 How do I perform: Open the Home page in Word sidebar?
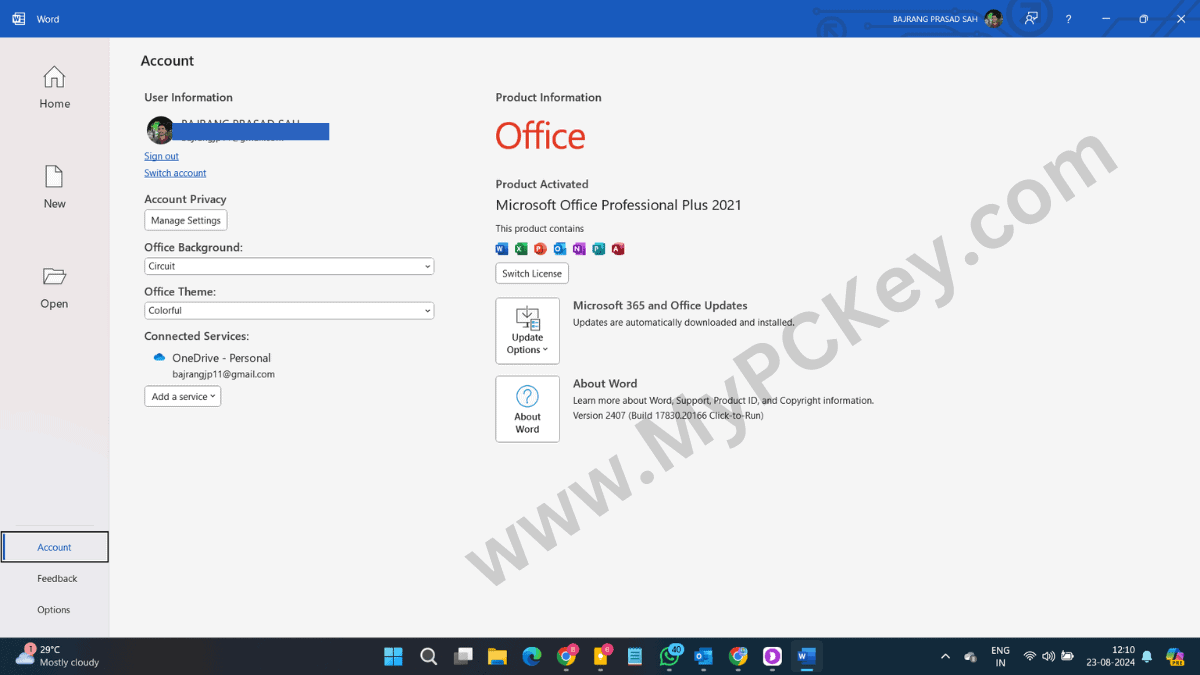tap(54, 88)
